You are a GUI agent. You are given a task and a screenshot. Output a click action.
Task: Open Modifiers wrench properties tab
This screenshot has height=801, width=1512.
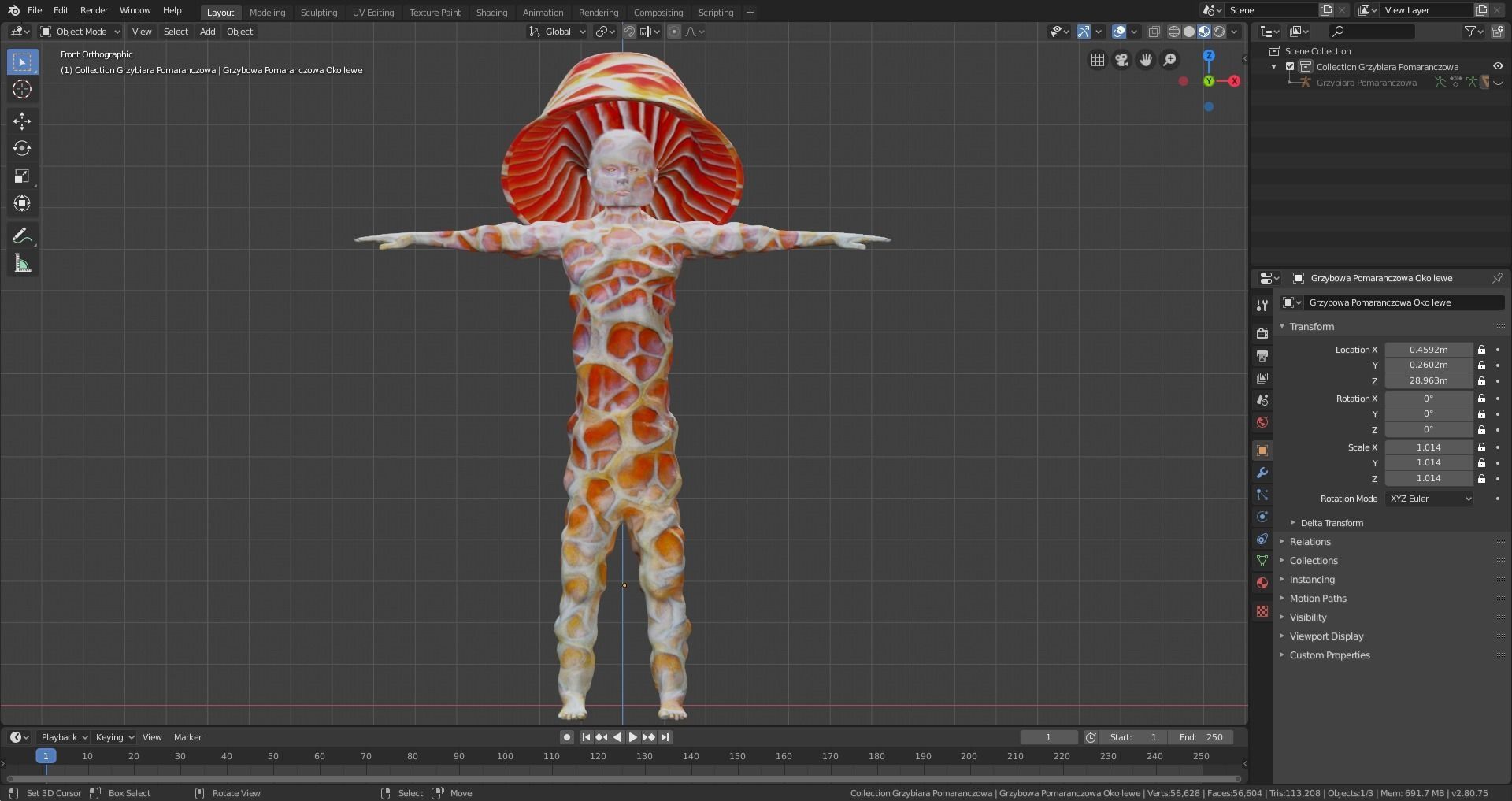[x=1262, y=473]
